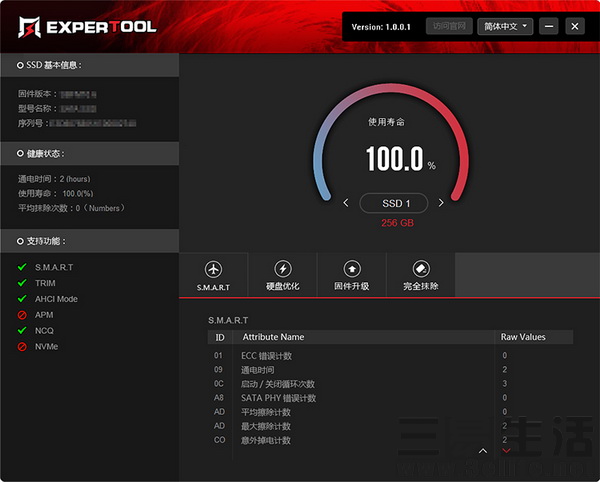This screenshot has width=600, height=482.
Task: Select the 完全抹除 secure erase tab
Action: click(x=420, y=276)
